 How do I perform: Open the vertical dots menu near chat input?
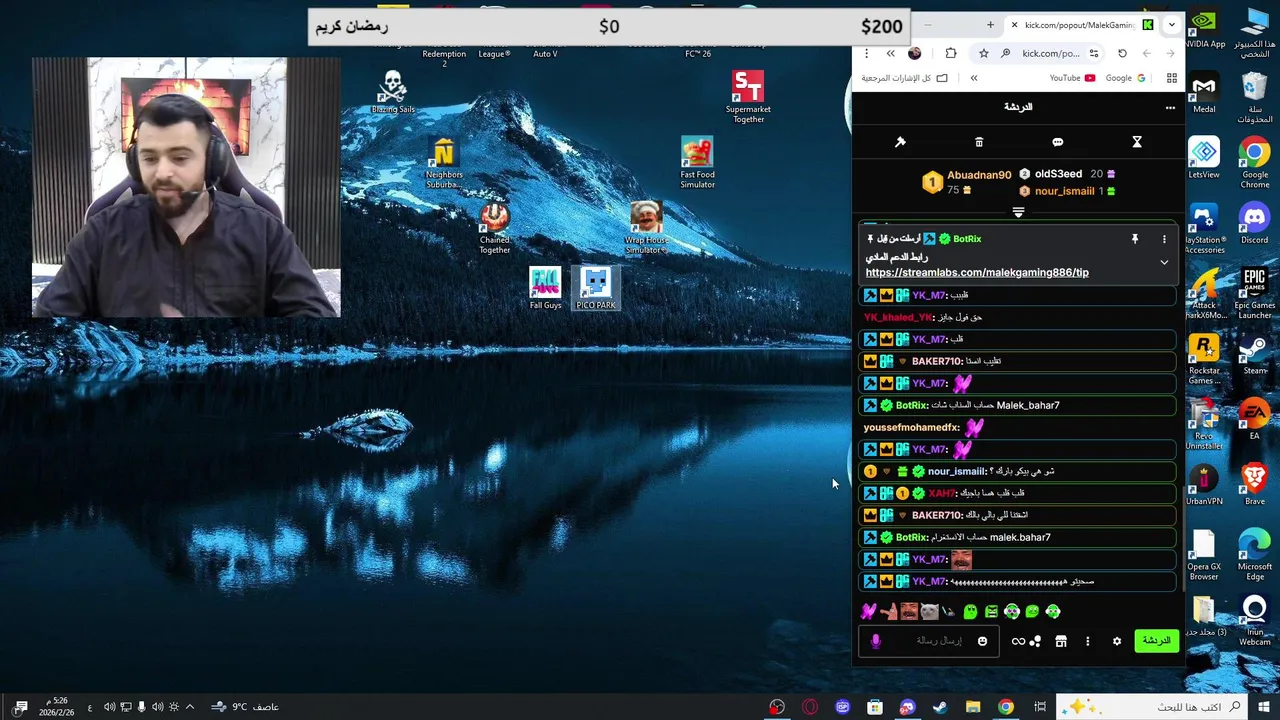point(1088,642)
